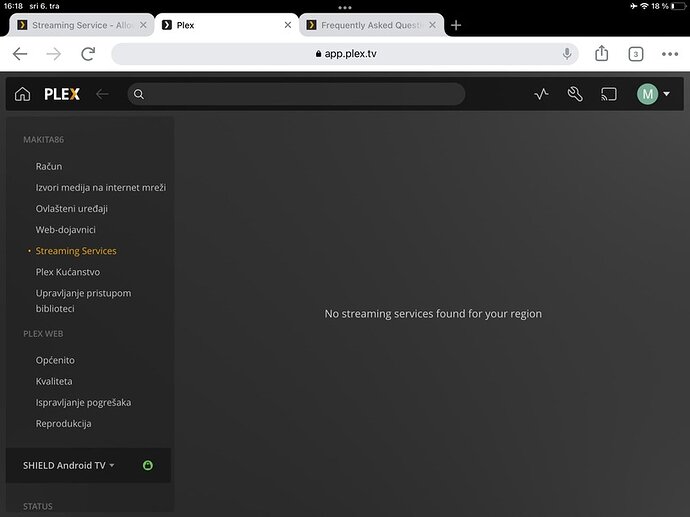Navigate forward in the browser toolbar
This screenshot has width=690, height=517.
point(54,54)
